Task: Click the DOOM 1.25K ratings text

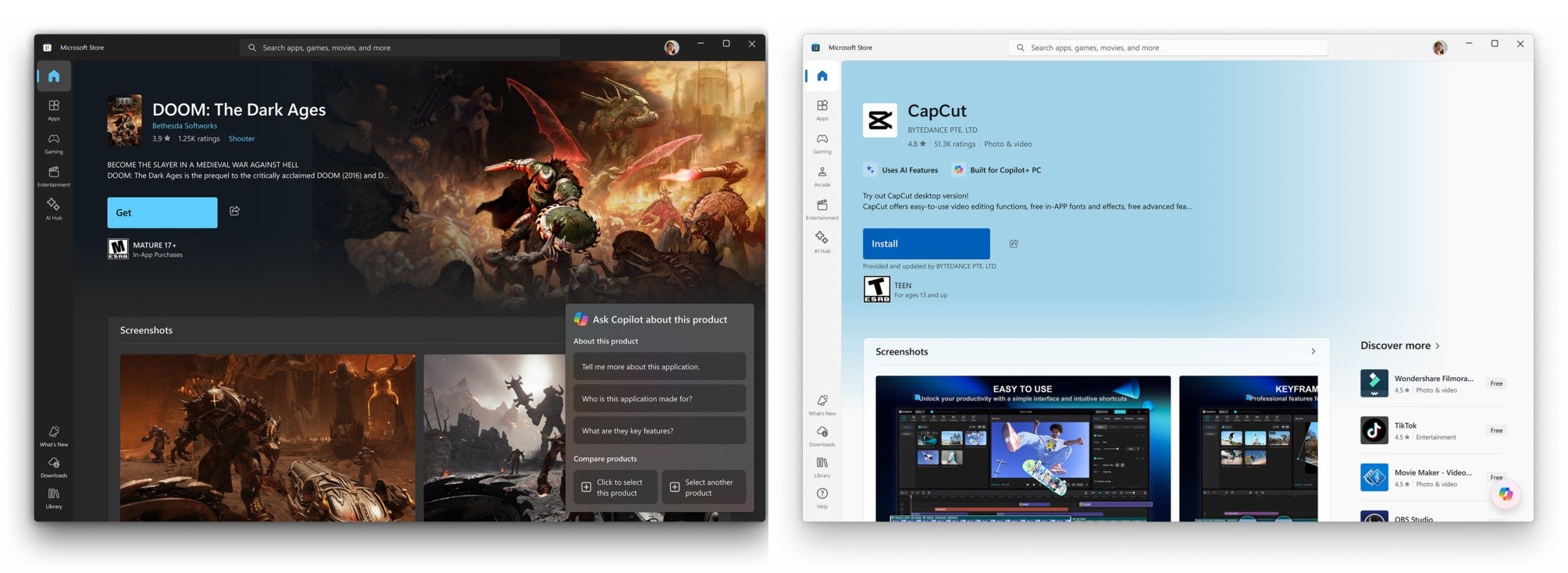Action: (x=198, y=138)
